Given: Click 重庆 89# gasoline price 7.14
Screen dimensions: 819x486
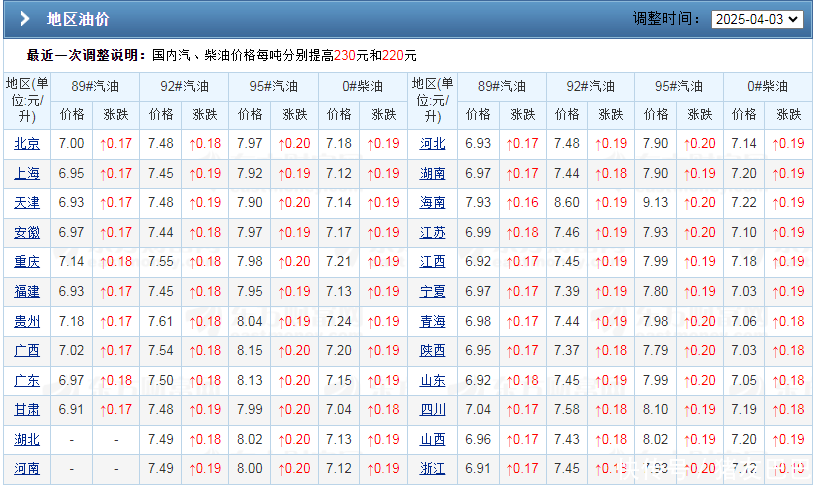Looking at the screenshot, I should (72, 262).
